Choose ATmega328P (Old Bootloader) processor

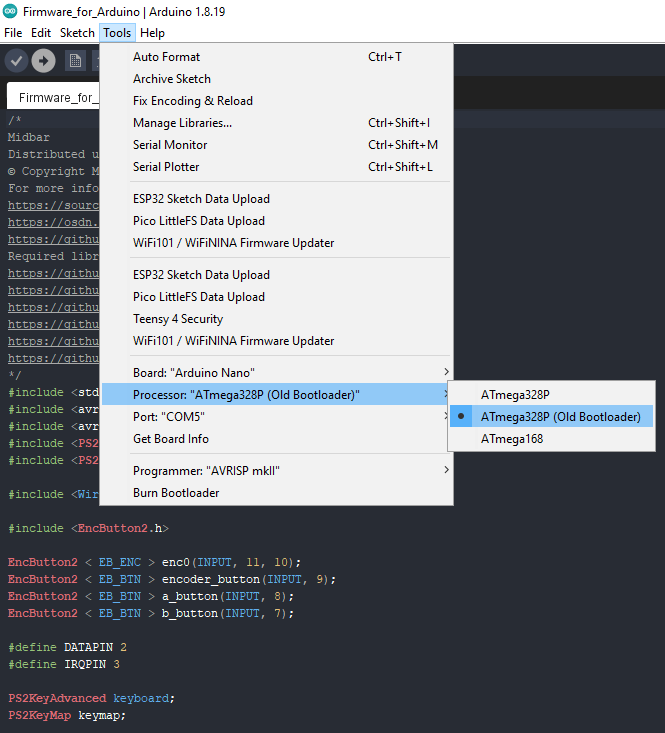(x=560, y=417)
